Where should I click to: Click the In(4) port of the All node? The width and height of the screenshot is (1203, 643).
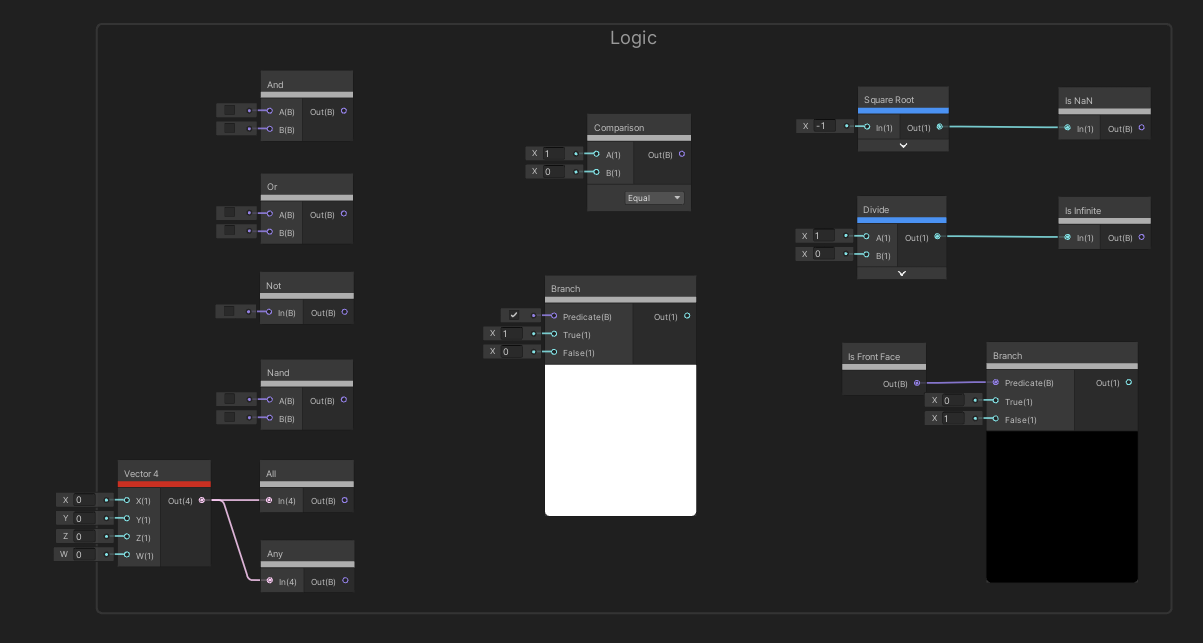click(x=267, y=500)
